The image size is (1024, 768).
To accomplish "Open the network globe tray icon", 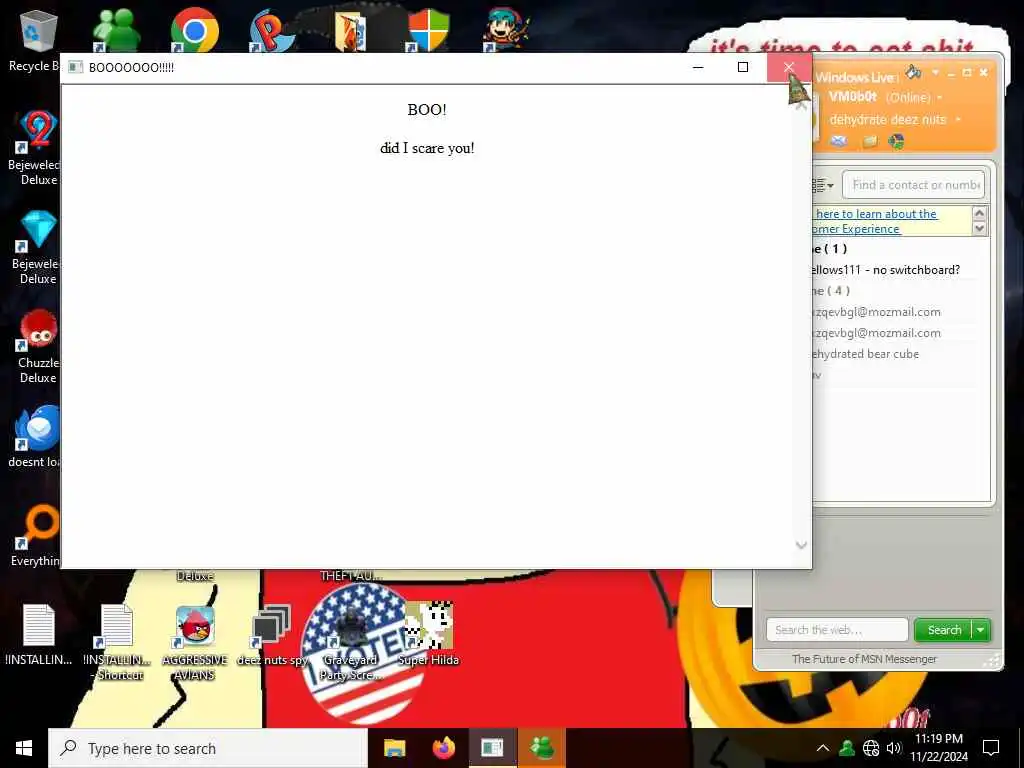I will click(871, 748).
